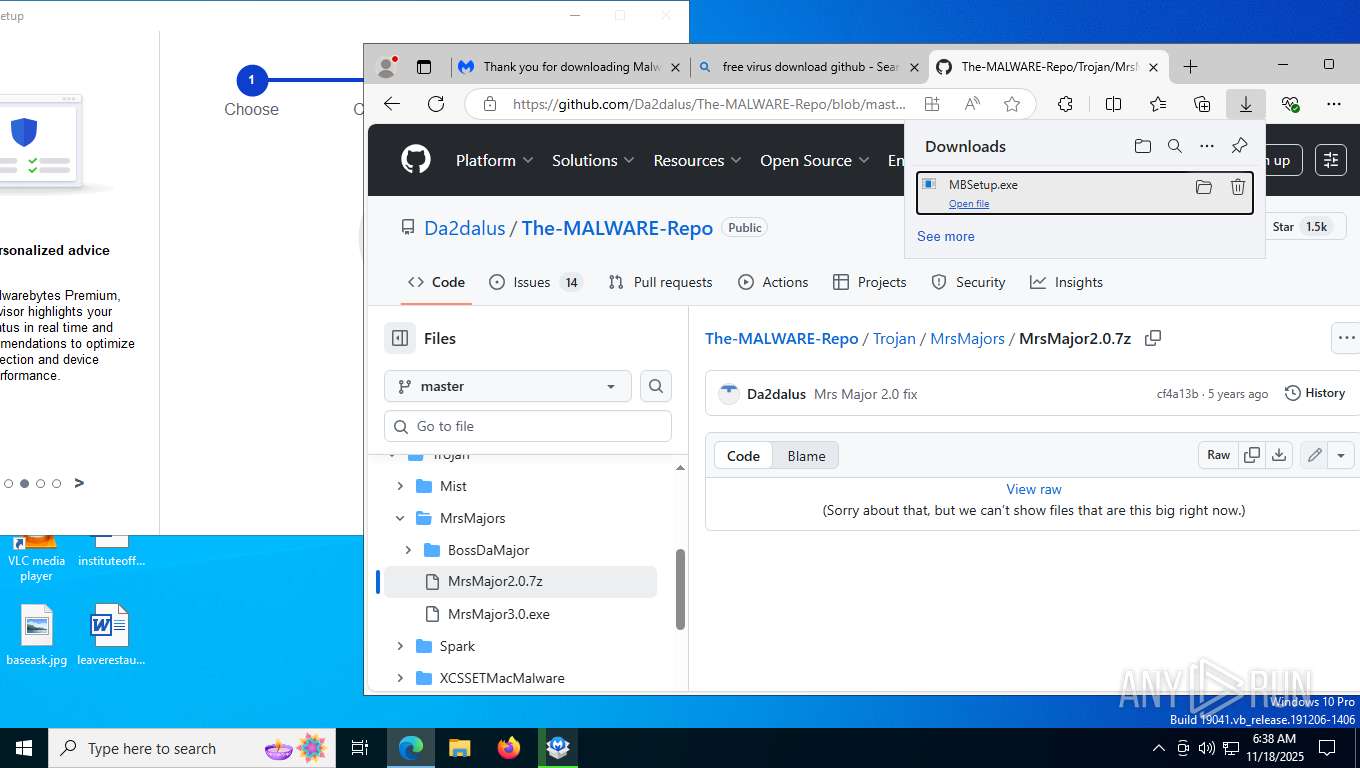Click See more in Downloads panel
Image resolution: width=1360 pixels, height=768 pixels.
tap(946, 236)
